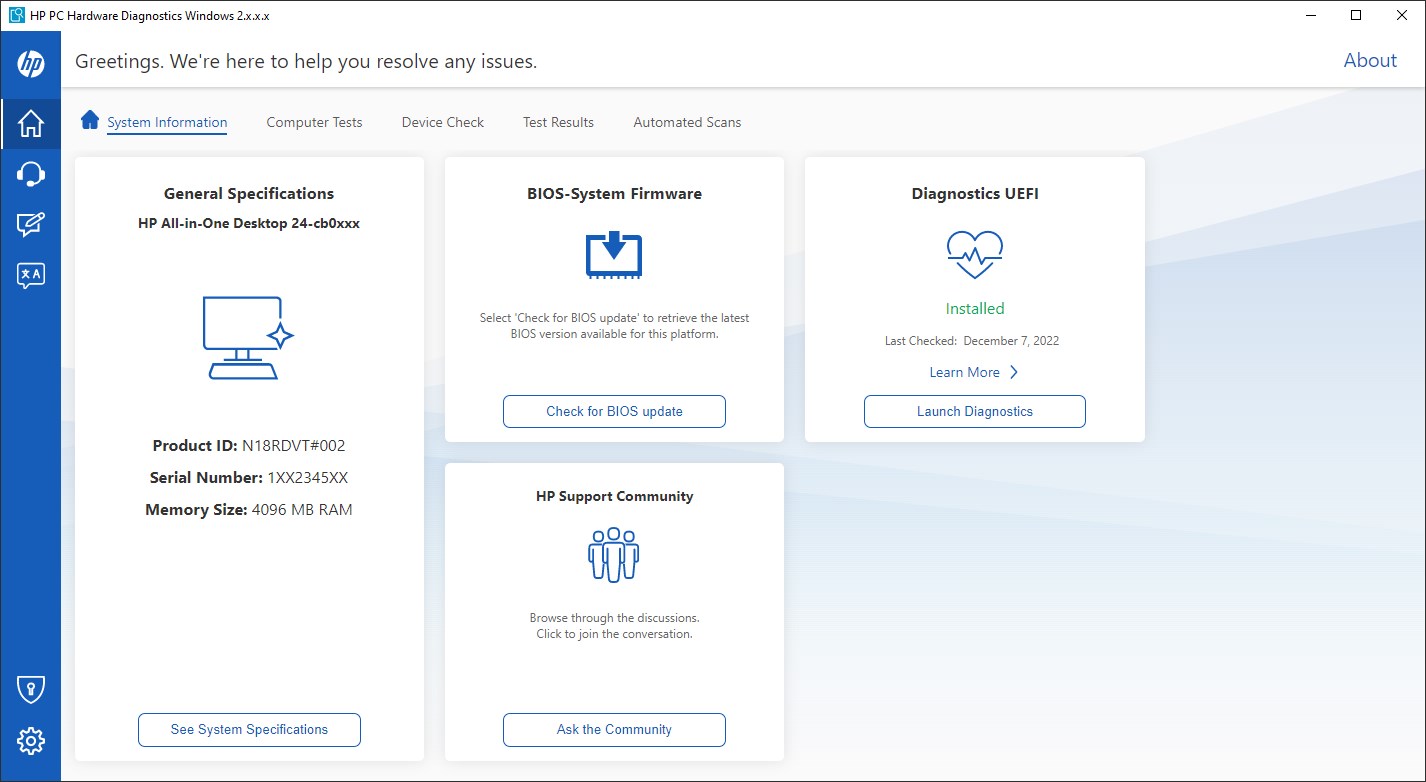Select the Diagnostics UEFI heartbeat icon
The width and height of the screenshot is (1426, 782).
[974, 255]
